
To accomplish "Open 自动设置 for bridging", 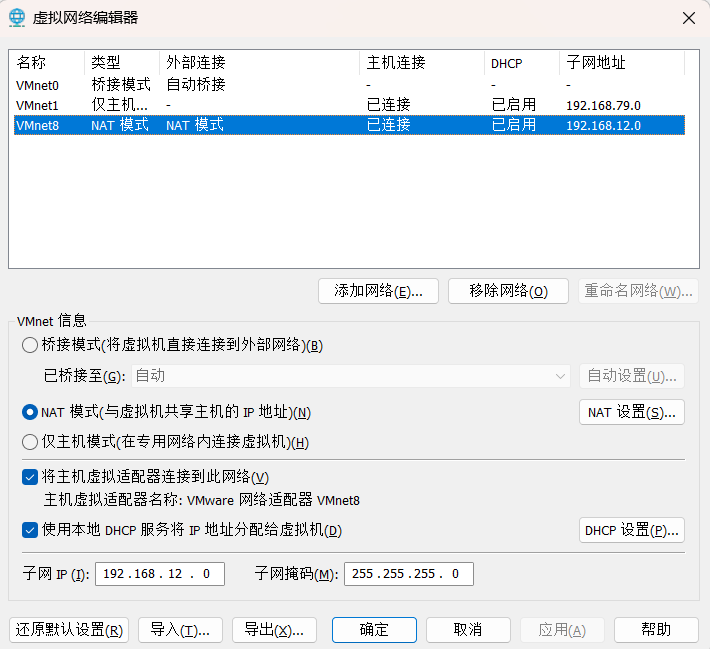I will (x=632, y=376).
